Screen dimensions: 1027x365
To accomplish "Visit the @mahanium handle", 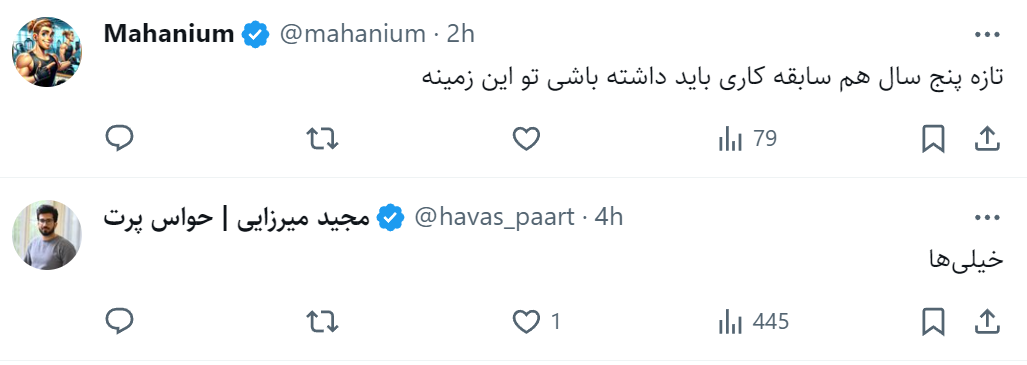I will 352,33.
